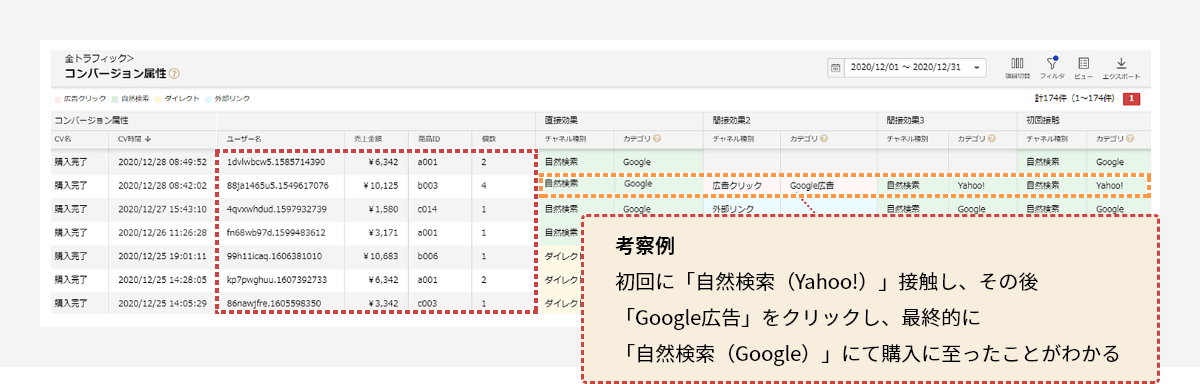The width and height of the screenshot is (1200, 384).
Task: Click product ID c014 cell
Action: pyautogui.click(x=428, y=209)
